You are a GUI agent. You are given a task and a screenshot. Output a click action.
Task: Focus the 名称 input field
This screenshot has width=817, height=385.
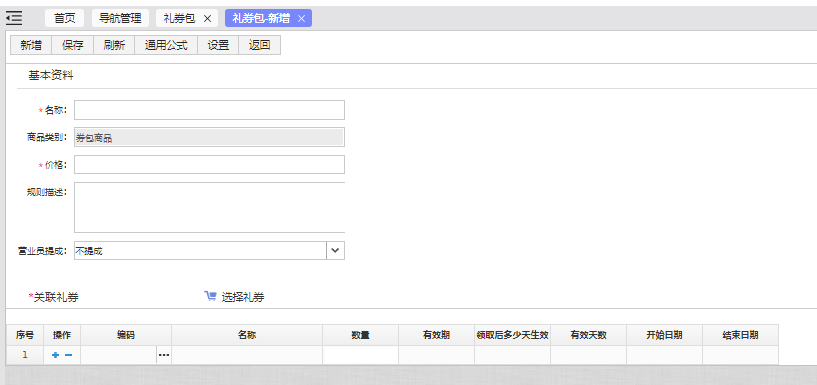209,110
